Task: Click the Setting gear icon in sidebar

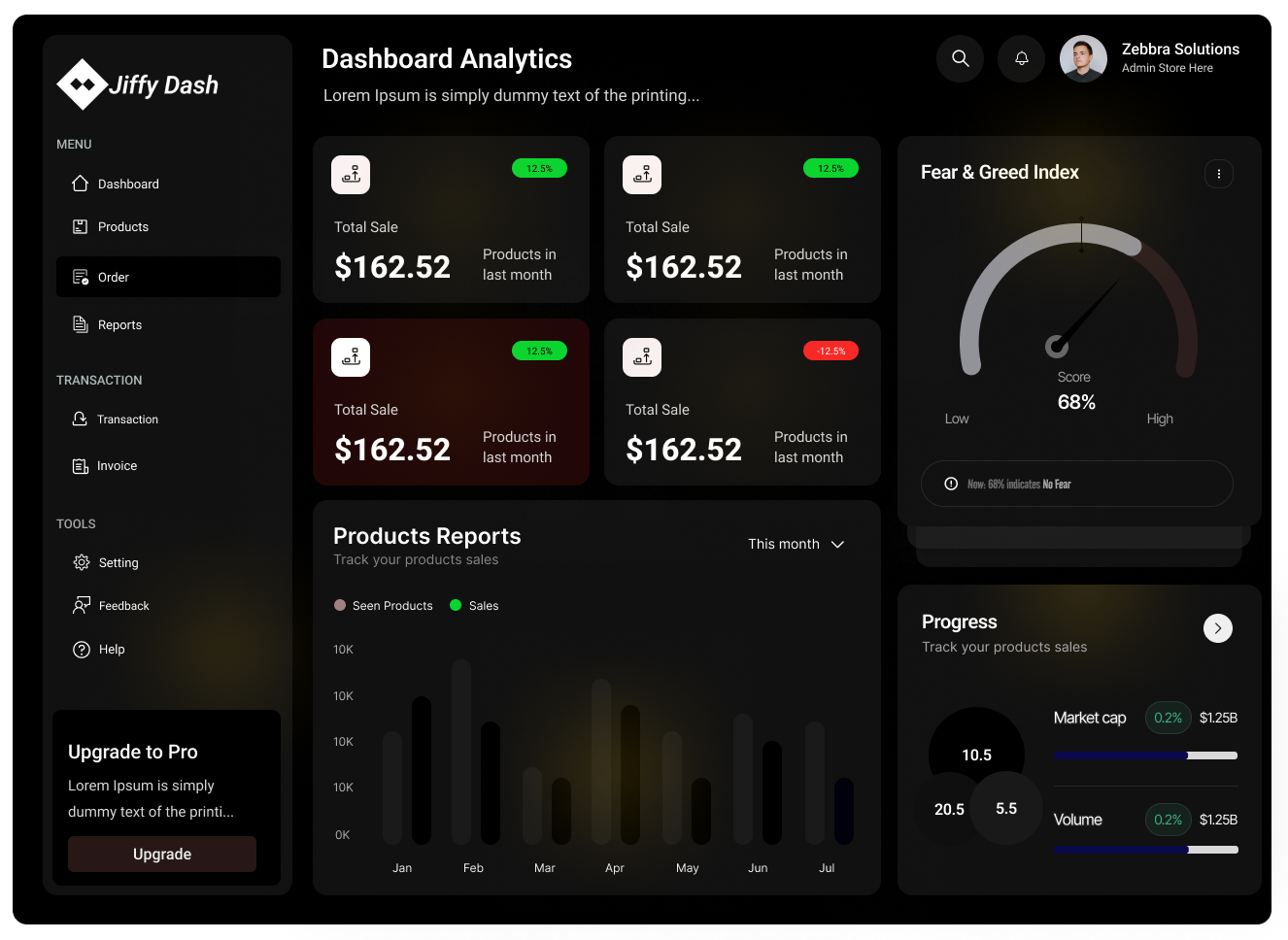Action: point(82,562)
